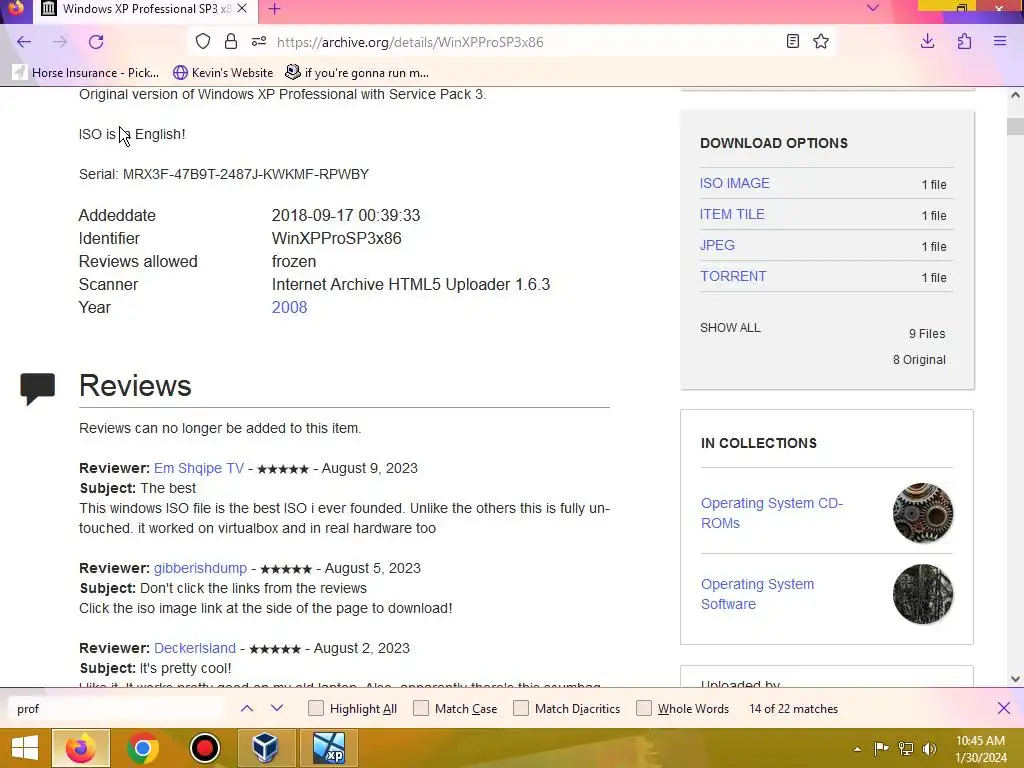Click the 8 Original files text

click(x=919, y=360)
